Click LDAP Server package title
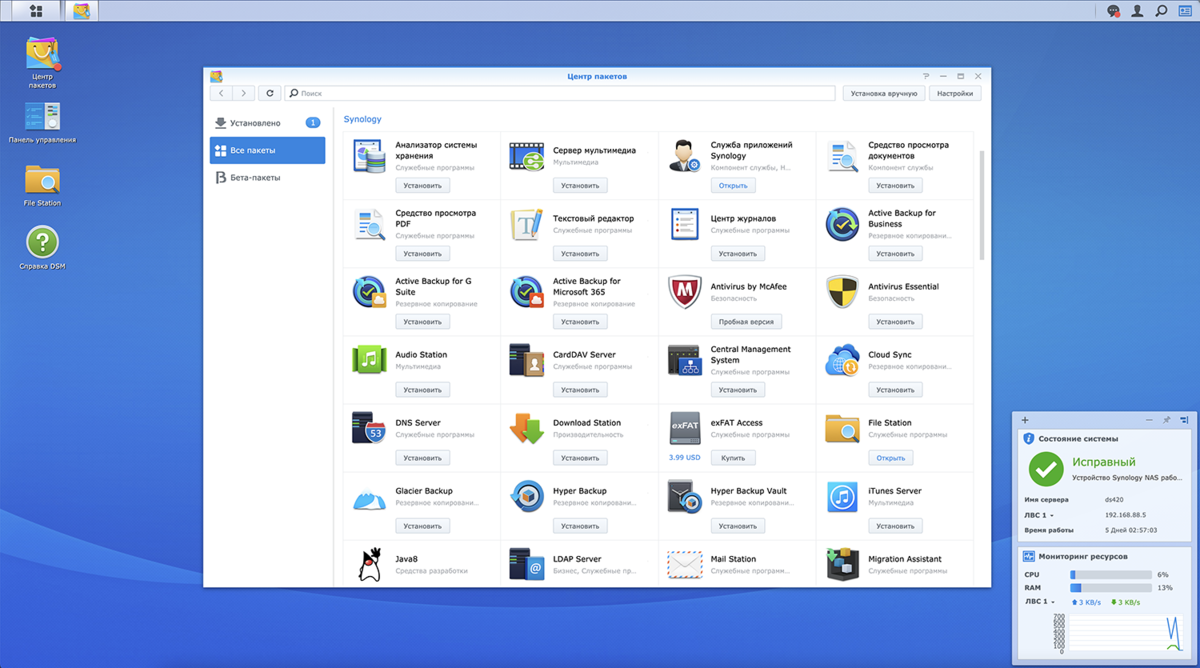The image size is (1200, 668). click(577, 559)
